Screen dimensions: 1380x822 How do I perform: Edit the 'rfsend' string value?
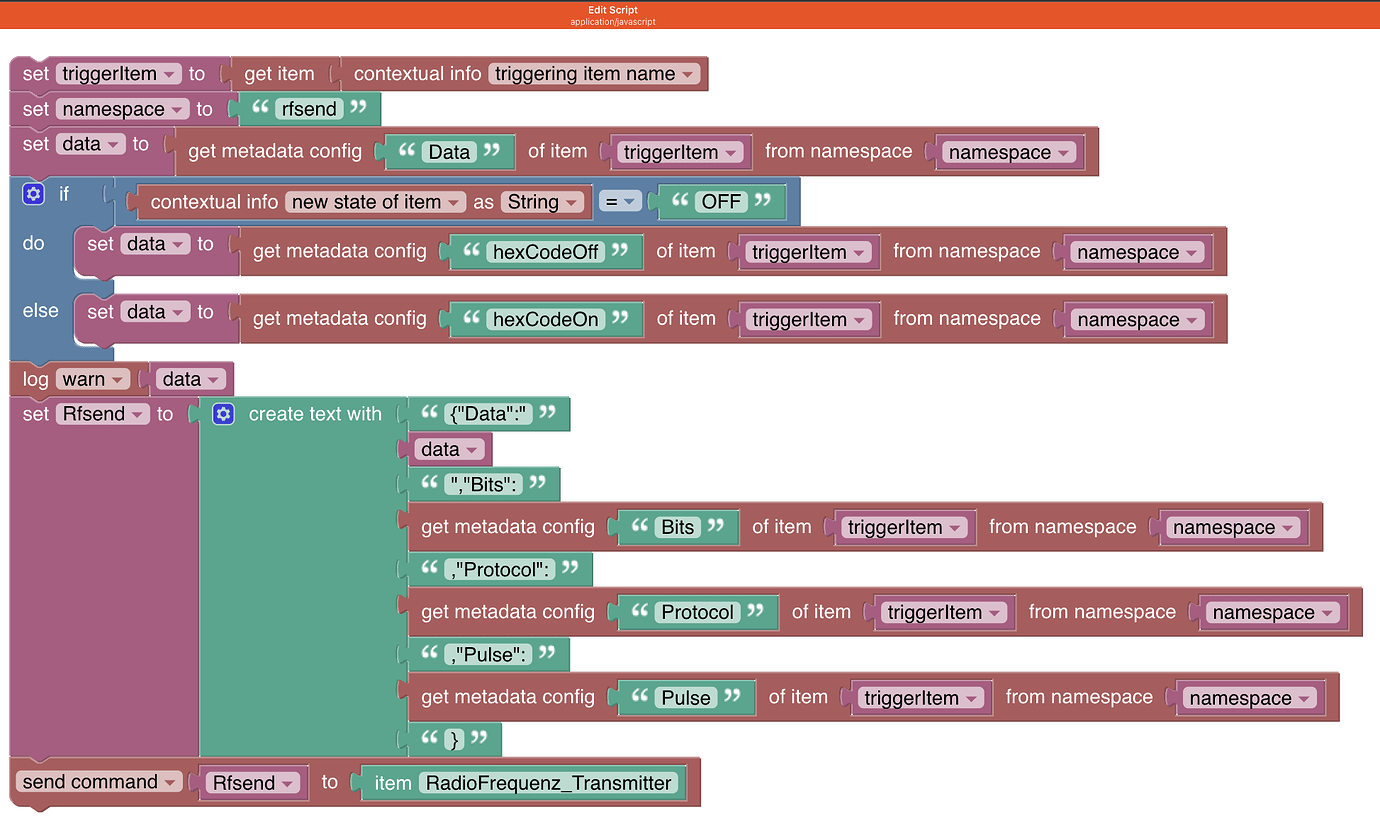[x=308, y=109]
